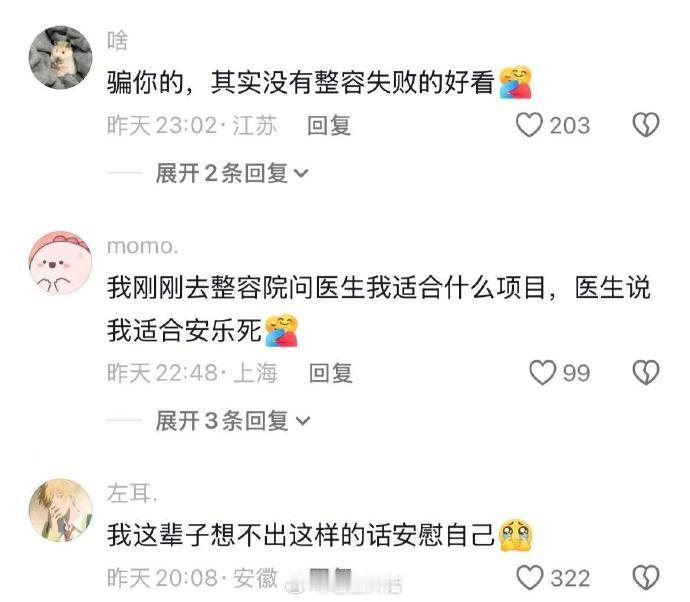This screenshot has width=690, height=602.
Task: Expand 展开2条回复 under first comment
Action: pos(231,173)
